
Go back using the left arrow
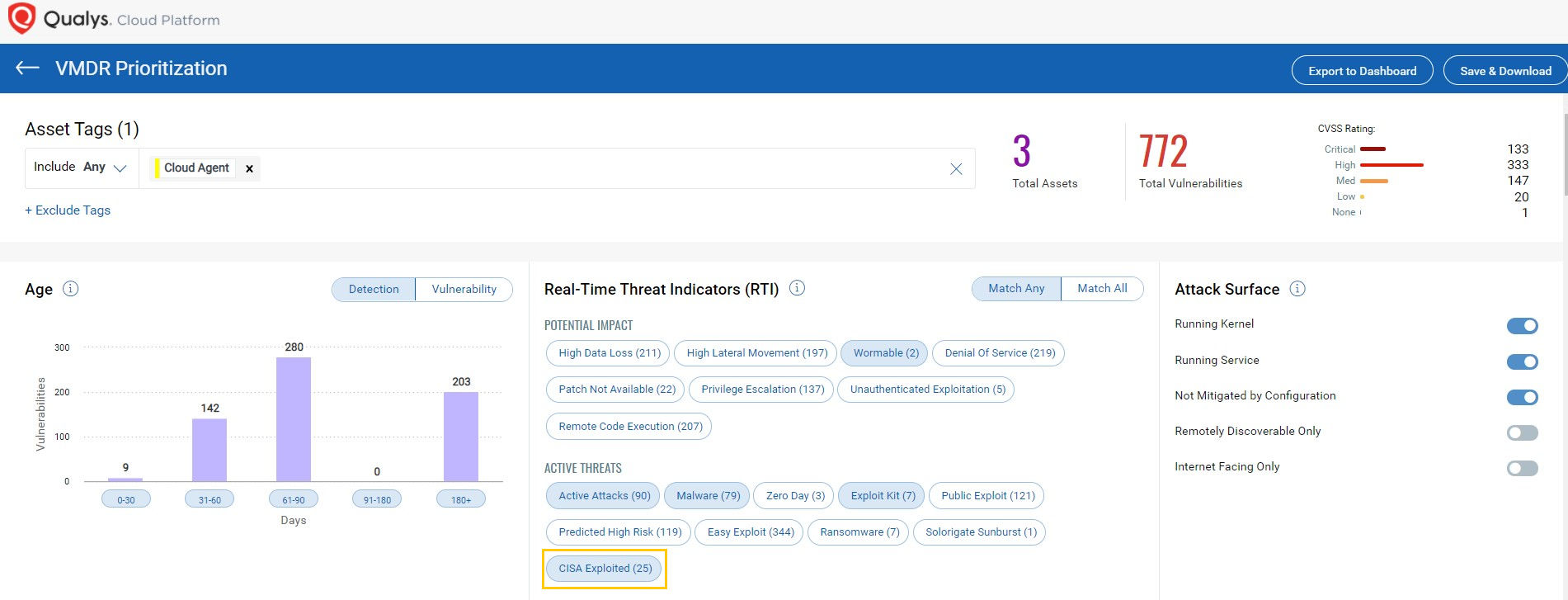tap(27, 68)
